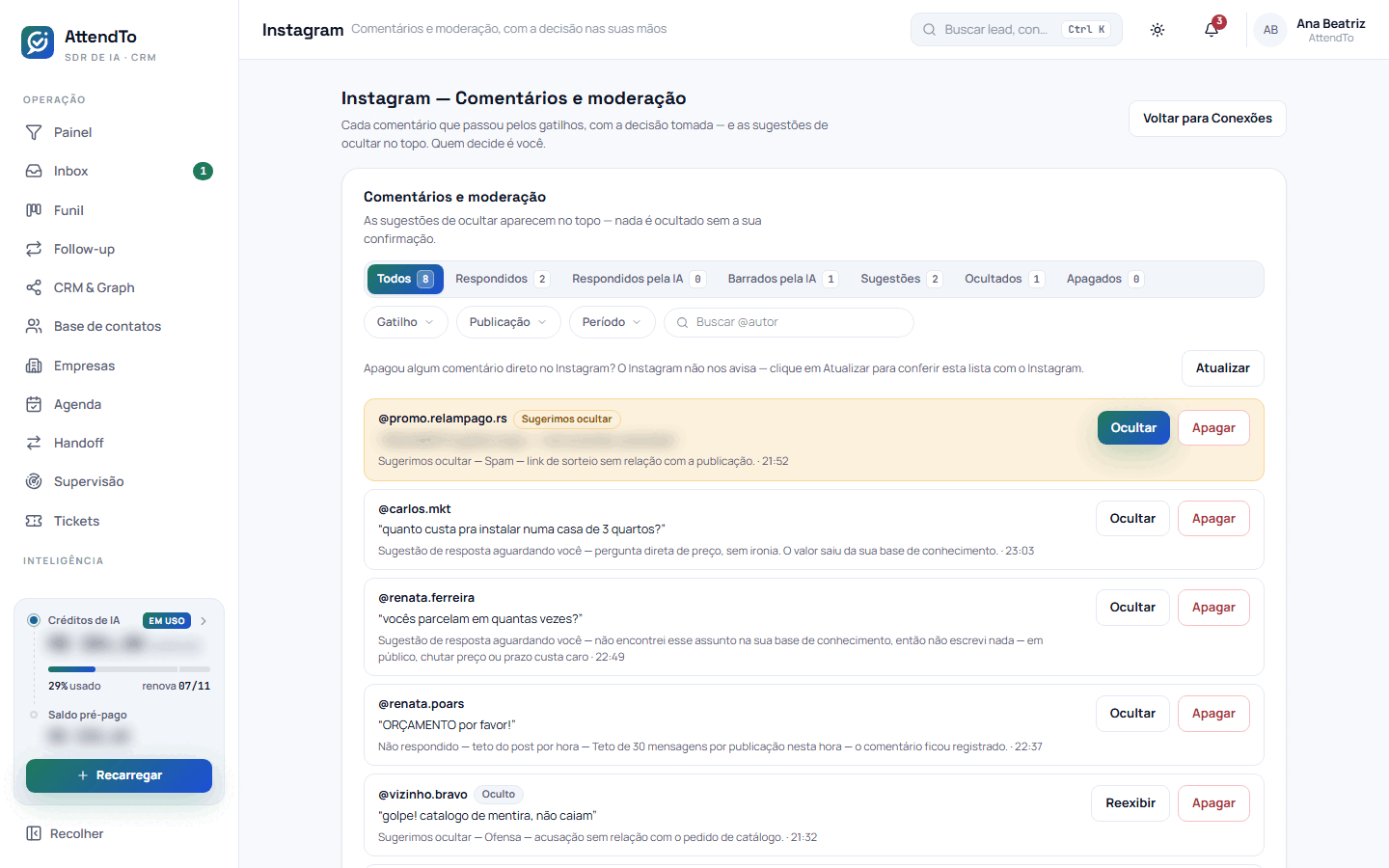This screenshot has width=1389, height=868.
Task: Switch to the Todos tab
Action: click(405, 279)
